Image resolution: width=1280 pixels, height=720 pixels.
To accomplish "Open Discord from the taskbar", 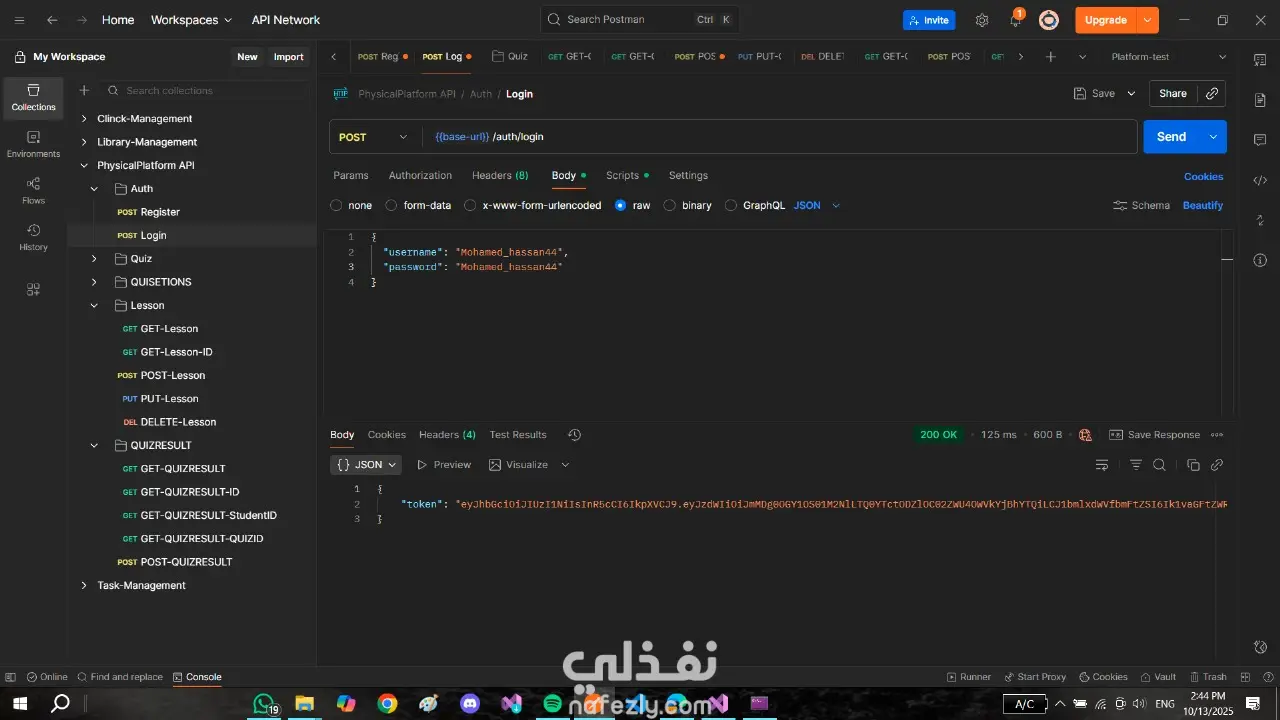I will pos(469,704).
